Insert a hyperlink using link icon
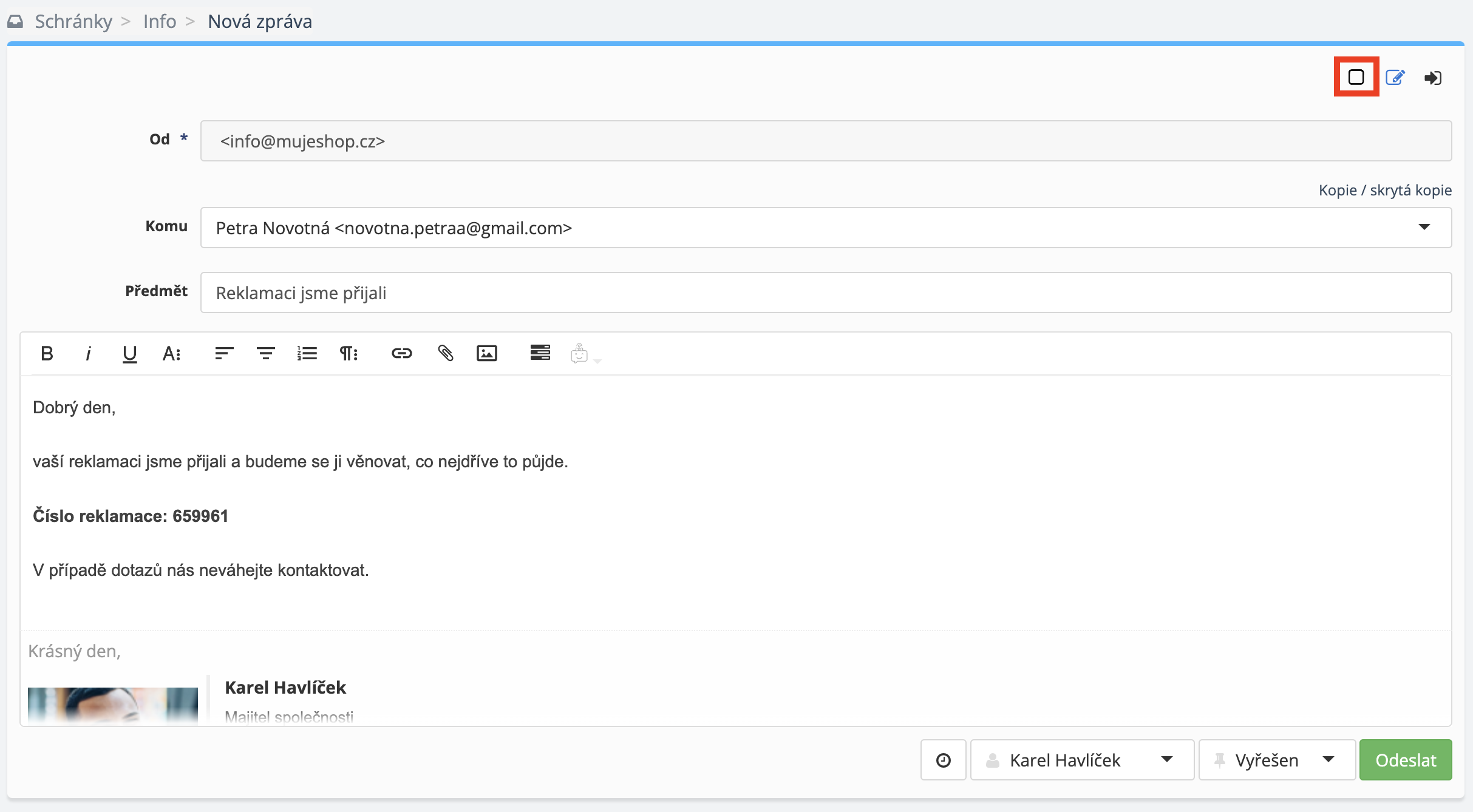The image size is (1473, 812). 401,353
